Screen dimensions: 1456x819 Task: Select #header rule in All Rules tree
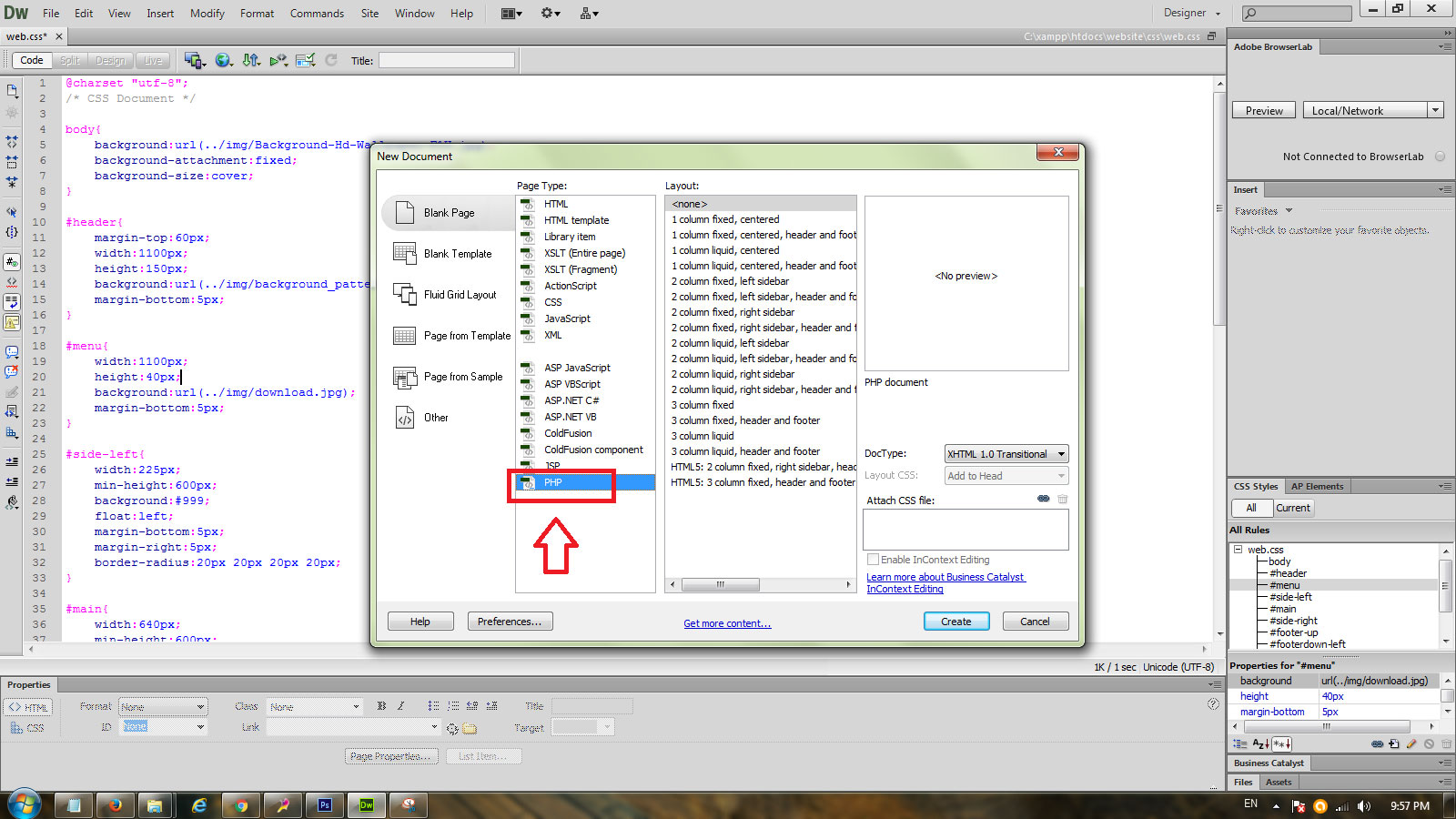pyautogui.click(x=1288, y=573)
